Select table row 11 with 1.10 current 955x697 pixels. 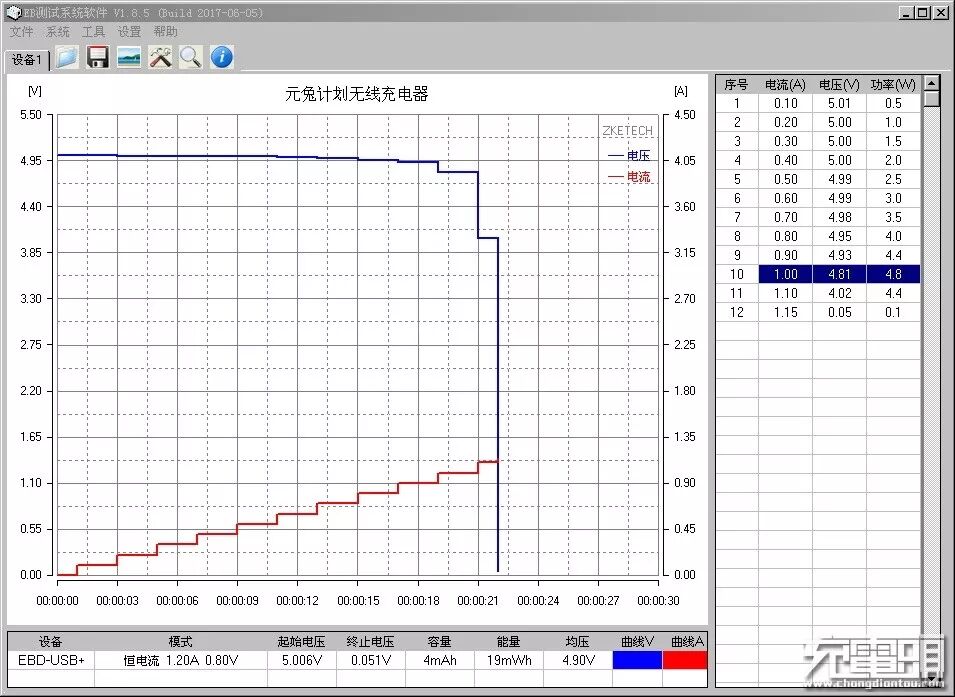818,293
